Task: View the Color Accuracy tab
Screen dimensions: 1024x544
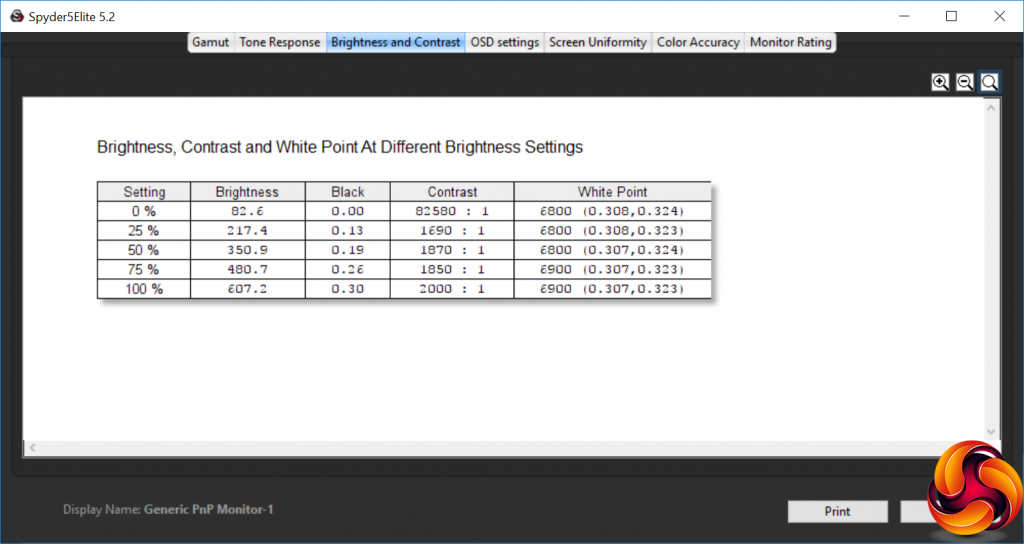Action: point(698,42)
